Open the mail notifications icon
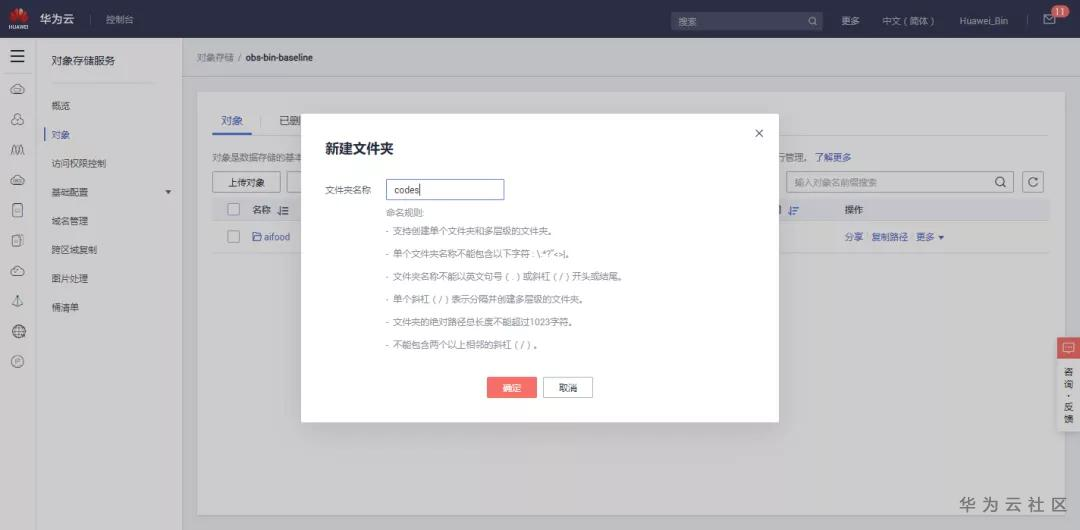The image size is (1080, 530). click(x=1050, y=19)
